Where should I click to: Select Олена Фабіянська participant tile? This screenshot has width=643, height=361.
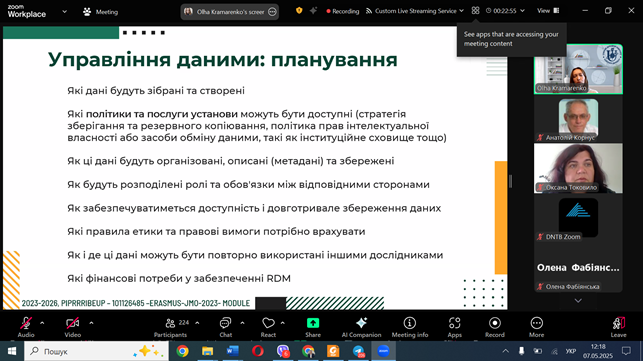[578, 268]
